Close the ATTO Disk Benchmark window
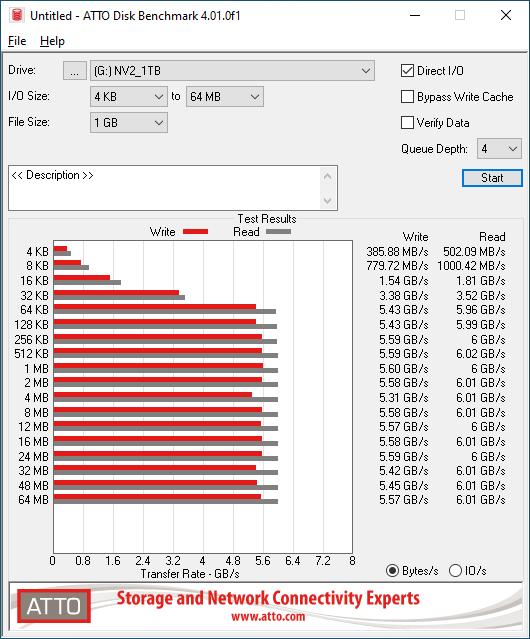530x639 pixels. [506, 15]
